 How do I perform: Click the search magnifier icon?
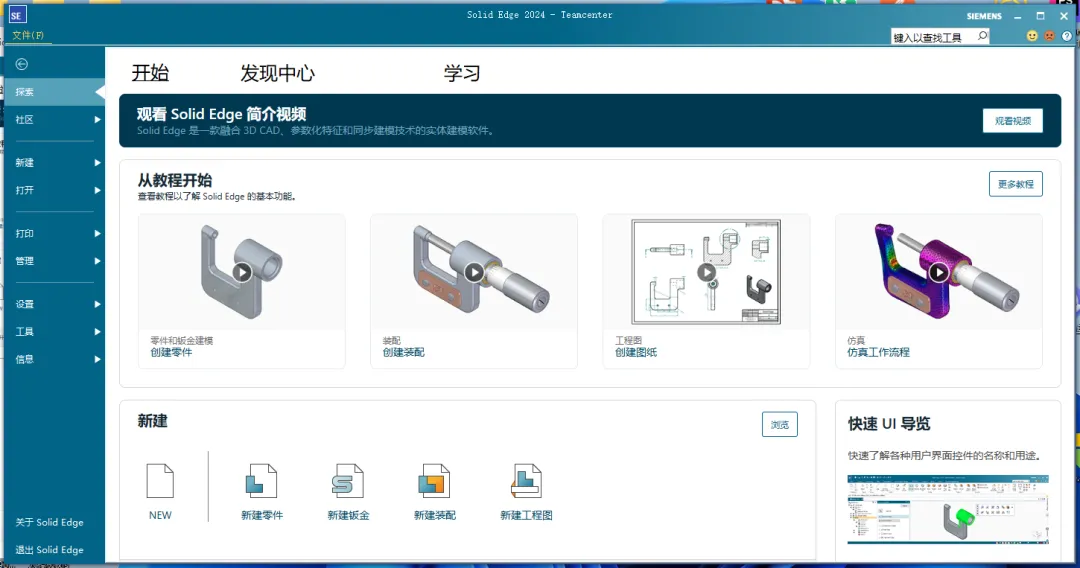[982, 36]
